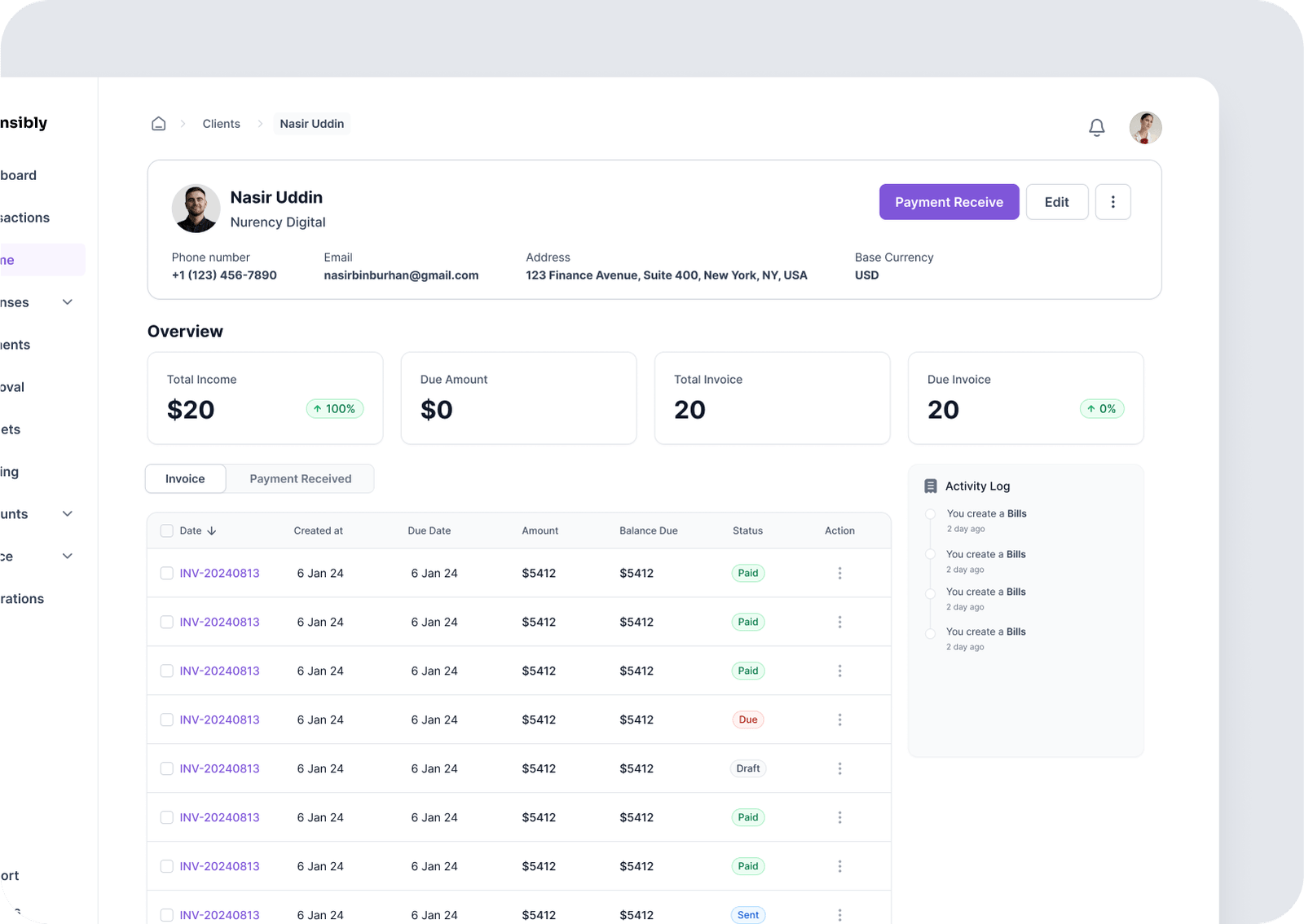Image resolution: width=1304 pixels, height=924 pixels.
Task: Tick the select-all checkbox in the table header
Action: point(167,530)
